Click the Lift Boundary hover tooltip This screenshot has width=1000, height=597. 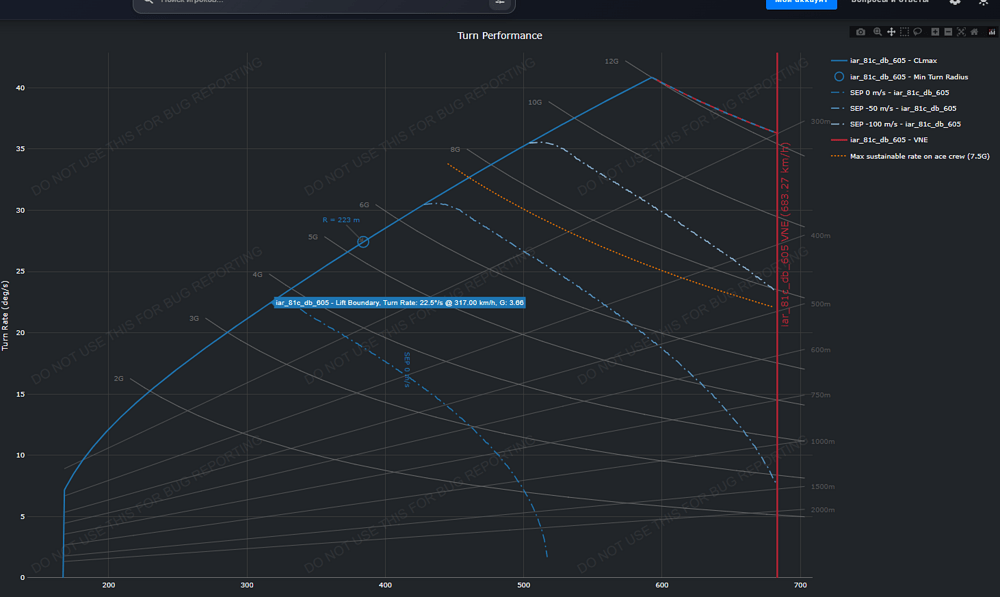coord(399,302)
